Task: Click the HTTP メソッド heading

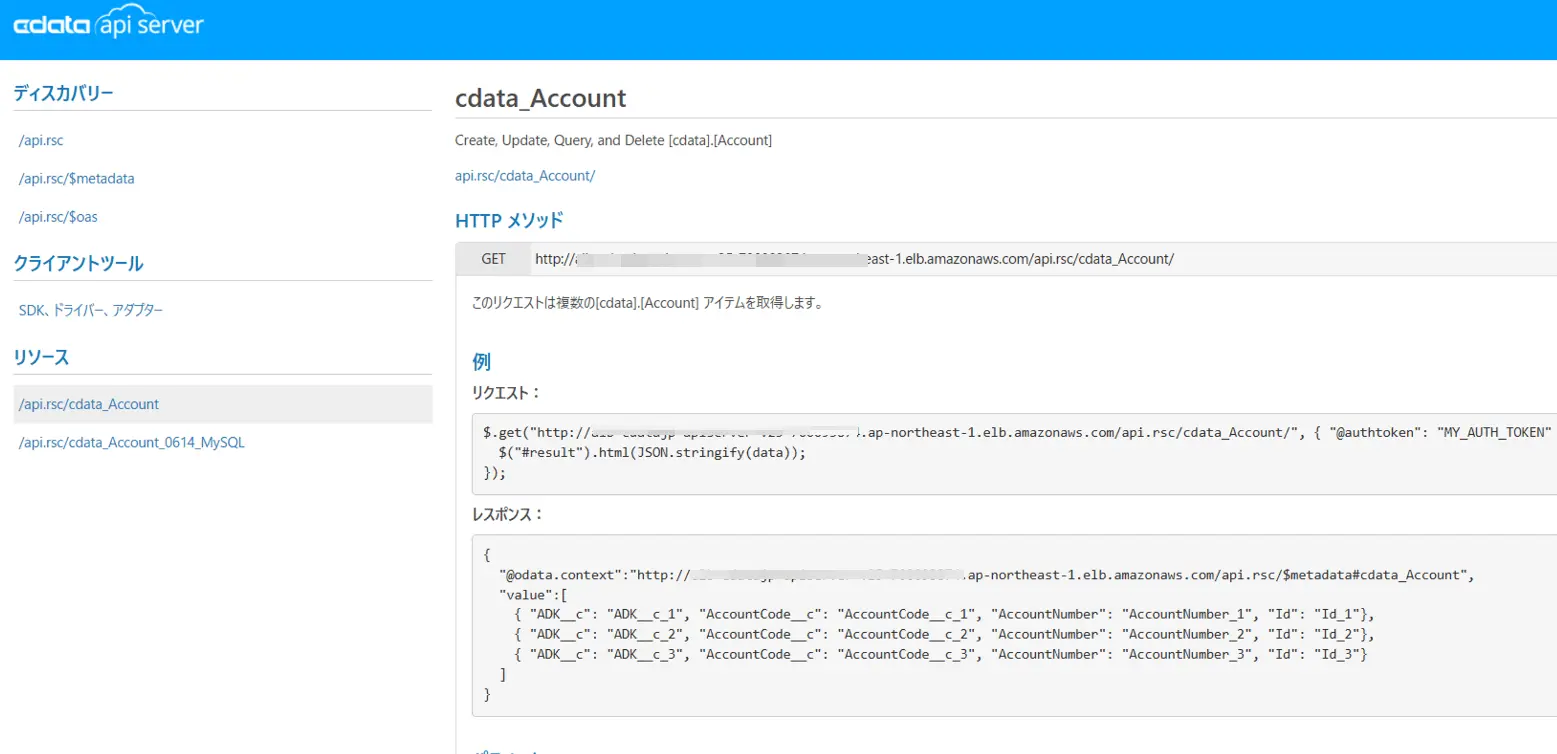Action: [x=509, y=220]
